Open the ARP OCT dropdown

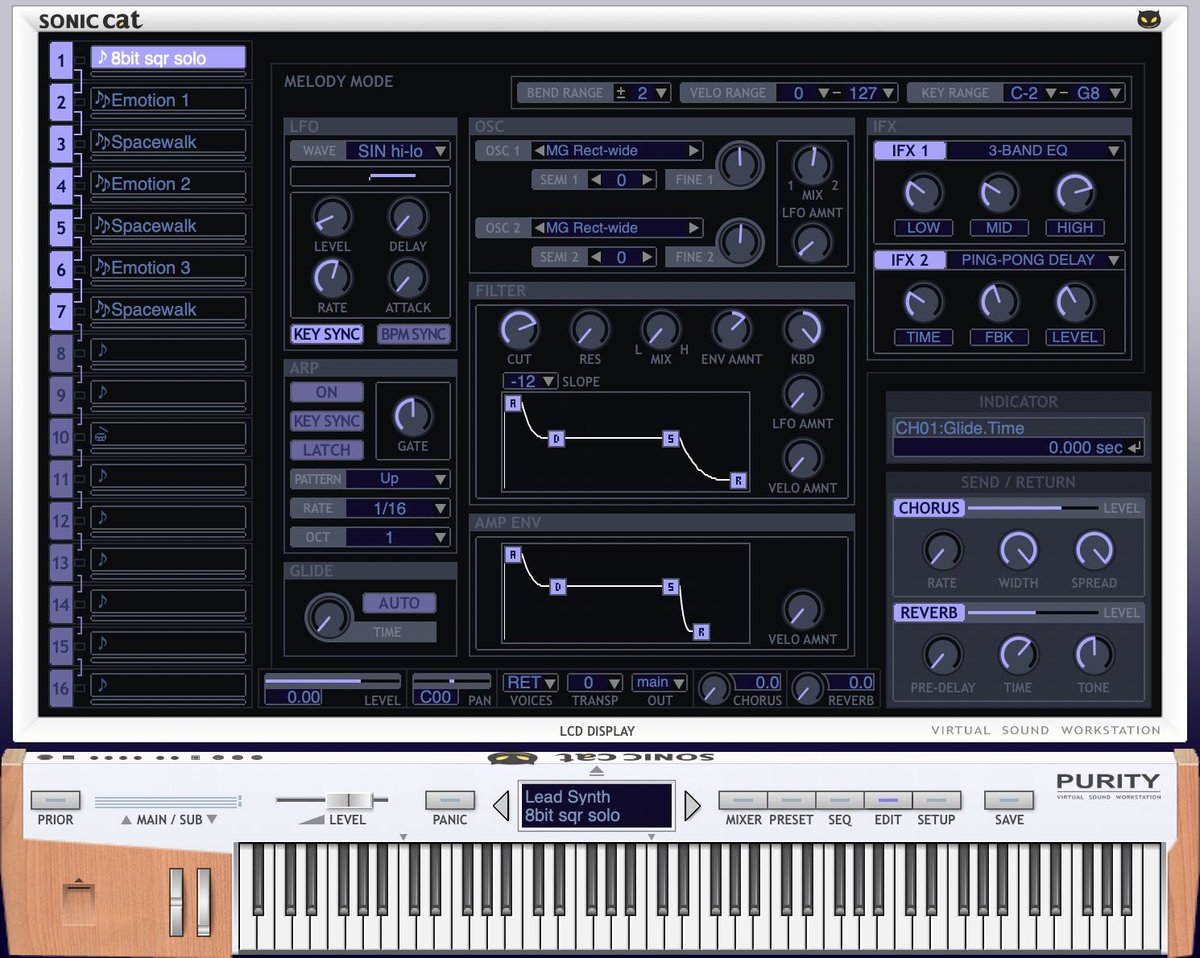click(x=398, y=537)
